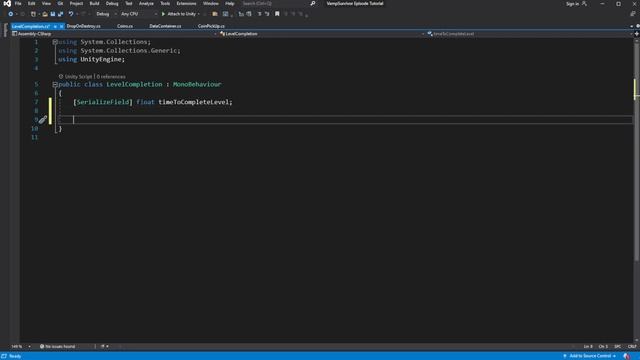Click the Undo icon
The height and width of the screenshot is (360, 640).
[71, 14]
